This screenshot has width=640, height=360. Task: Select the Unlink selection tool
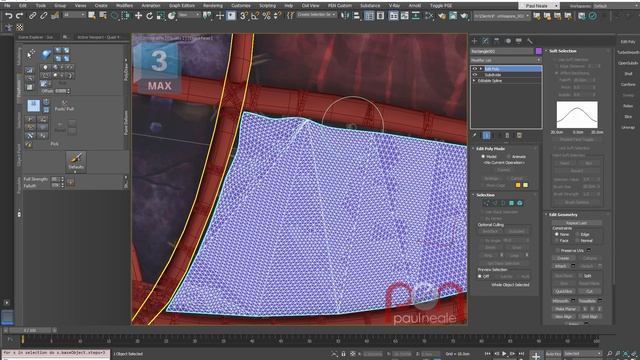[43, 16]
